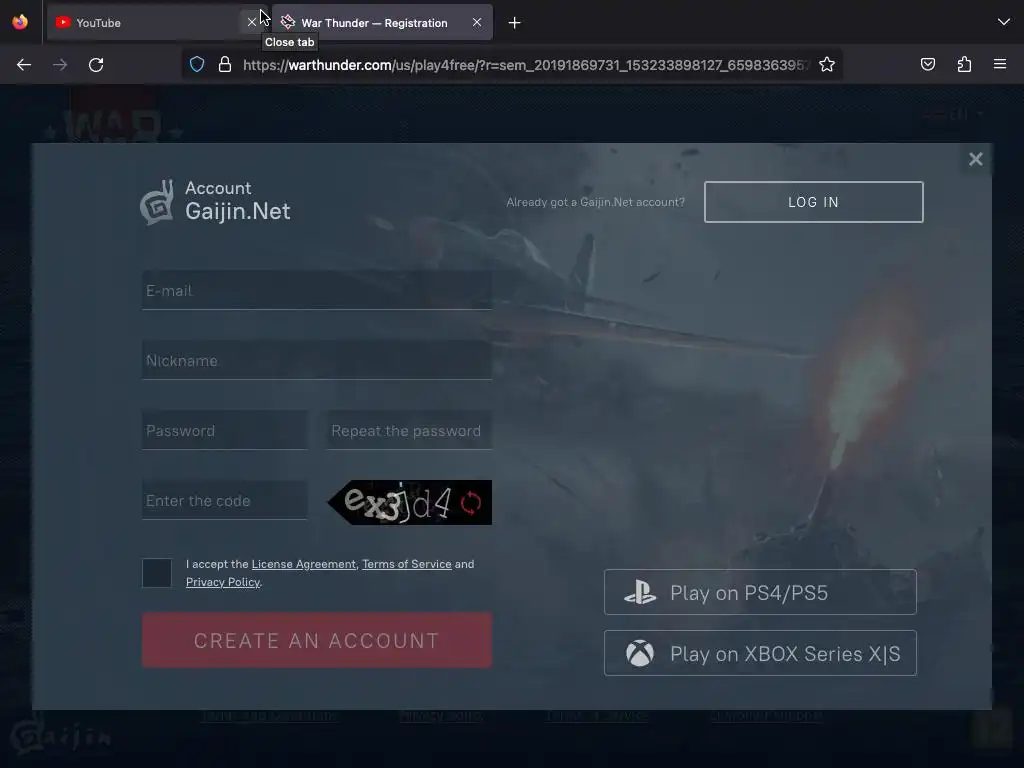Open the Firefox application menu
The width and height of the screenshot is (1024, 768).
point(1000,64)
